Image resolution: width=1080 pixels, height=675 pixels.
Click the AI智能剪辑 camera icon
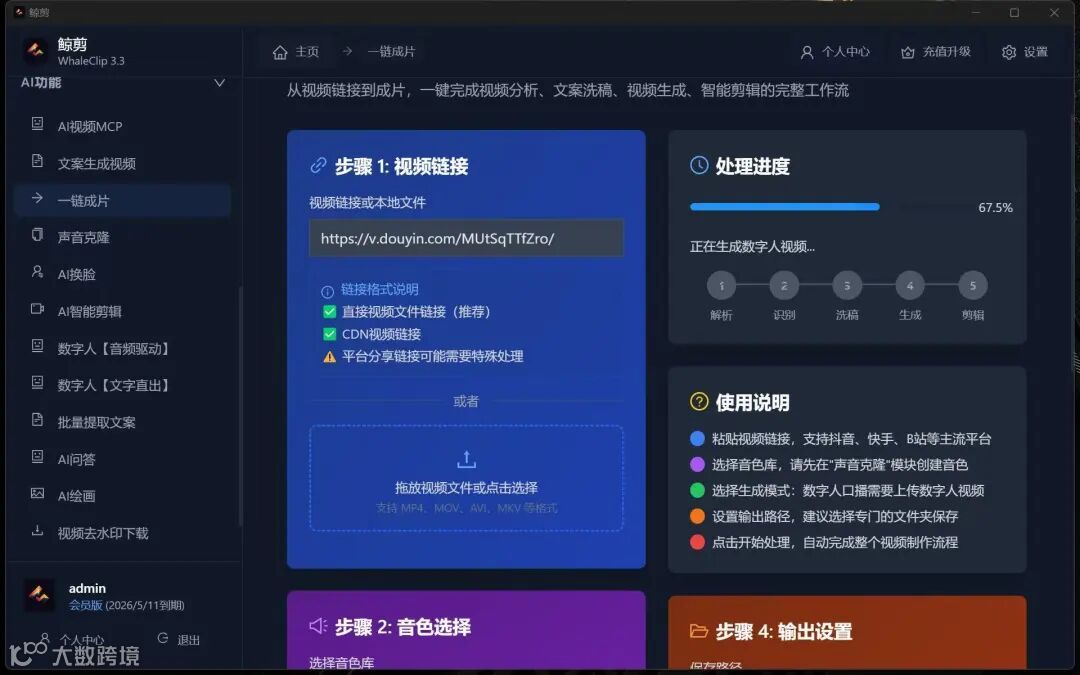click(37, 309)
